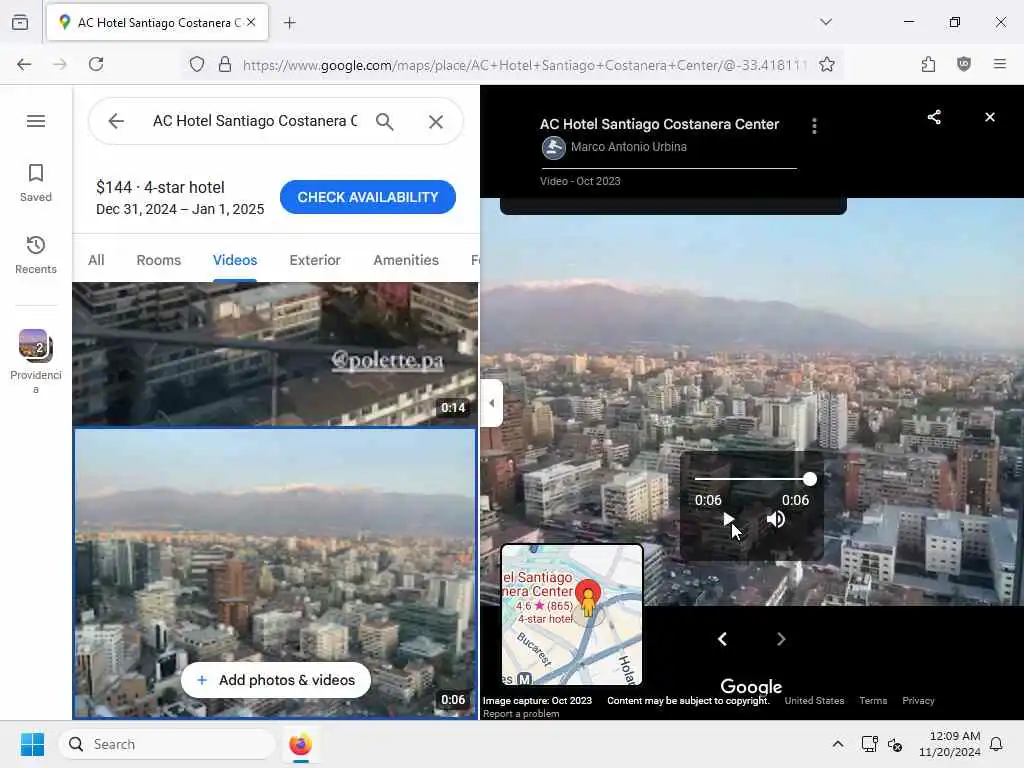Open contributor Marco Antonio Urbina's profile
This screenshot has height=768, width=1024.
click(628, 147)
